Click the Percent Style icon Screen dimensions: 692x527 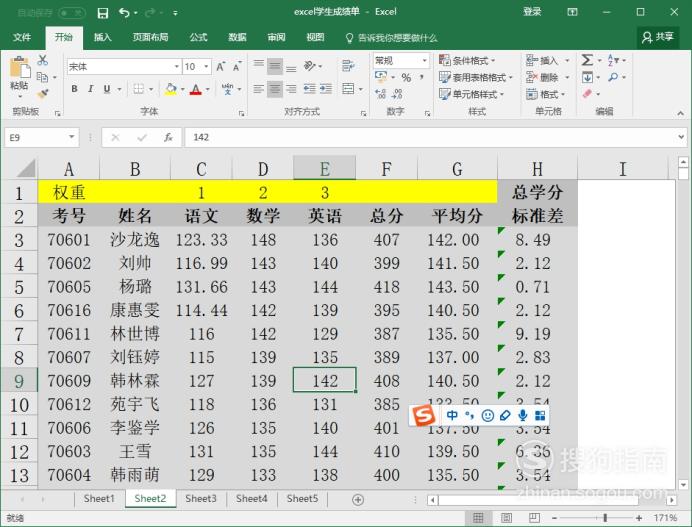pyautogui.click(x=406, y=77)
